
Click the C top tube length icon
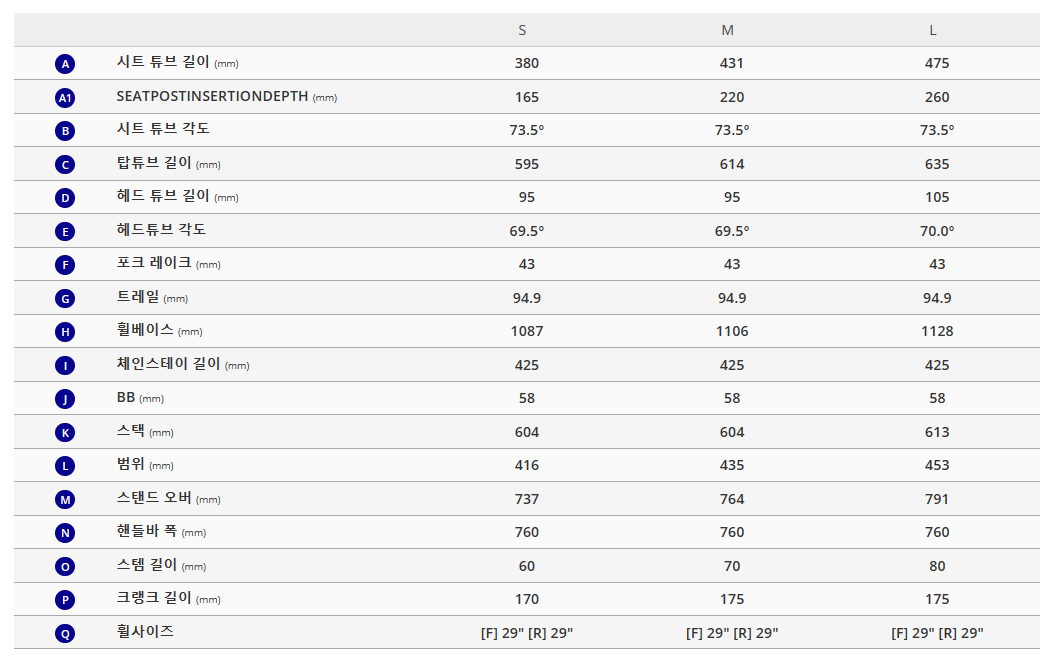65,164
